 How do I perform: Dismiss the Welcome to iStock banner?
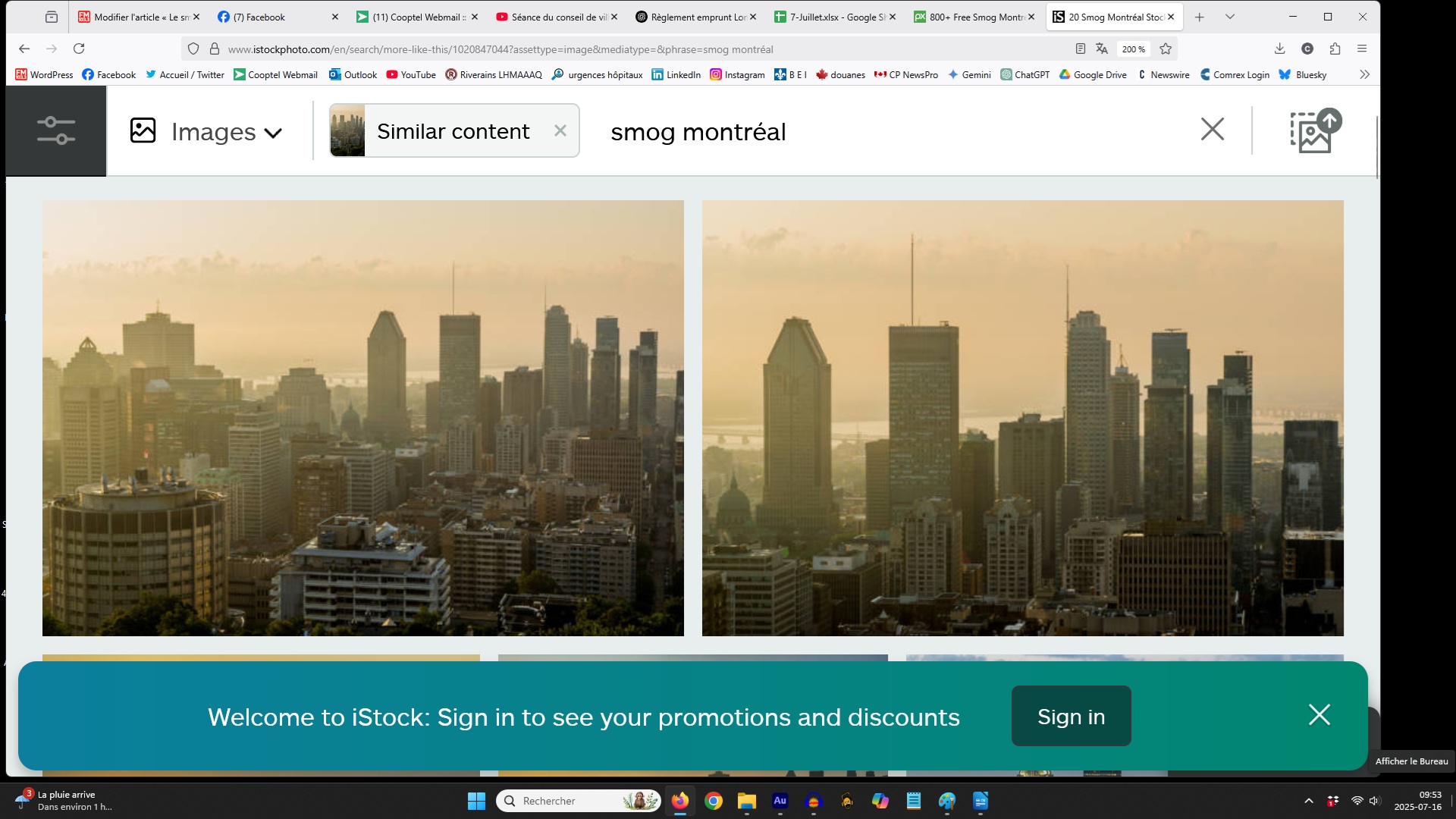(x=1319, y=715)
